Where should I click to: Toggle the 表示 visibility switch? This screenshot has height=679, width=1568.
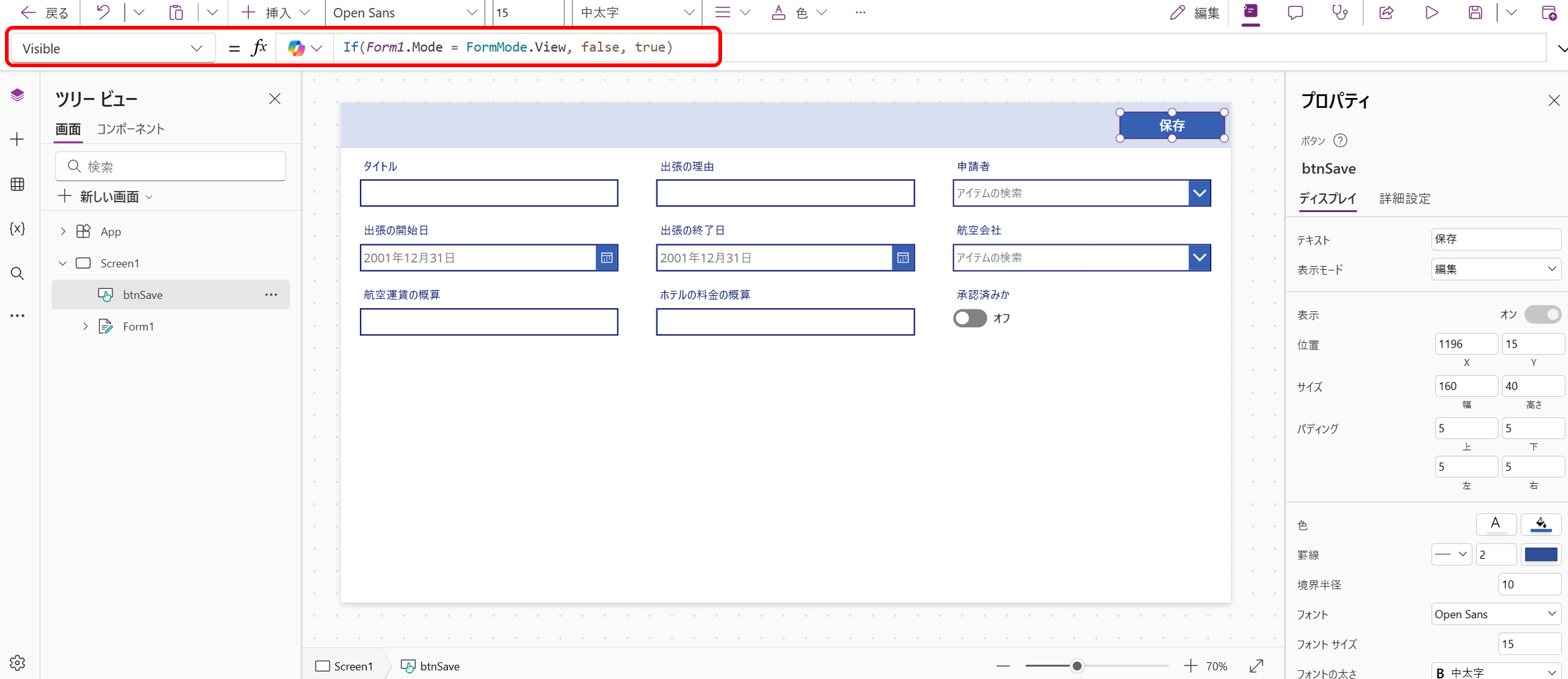coord(1542,314)
